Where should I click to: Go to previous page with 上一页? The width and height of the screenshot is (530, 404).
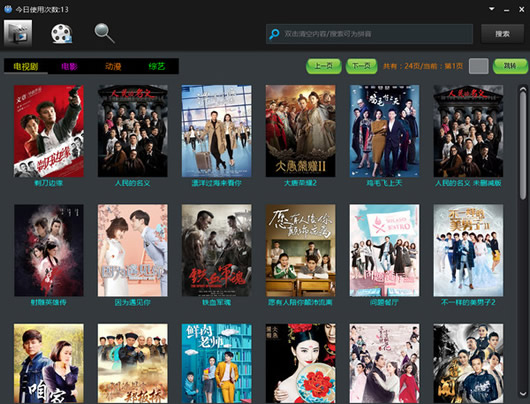(324, 66)
